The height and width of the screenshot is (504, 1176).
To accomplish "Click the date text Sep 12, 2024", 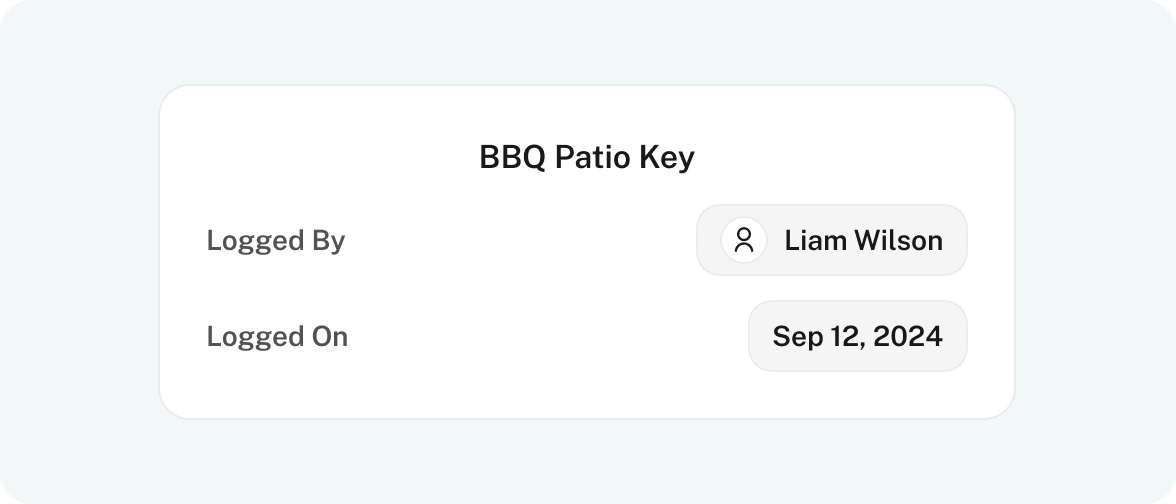I will point(858,337).
